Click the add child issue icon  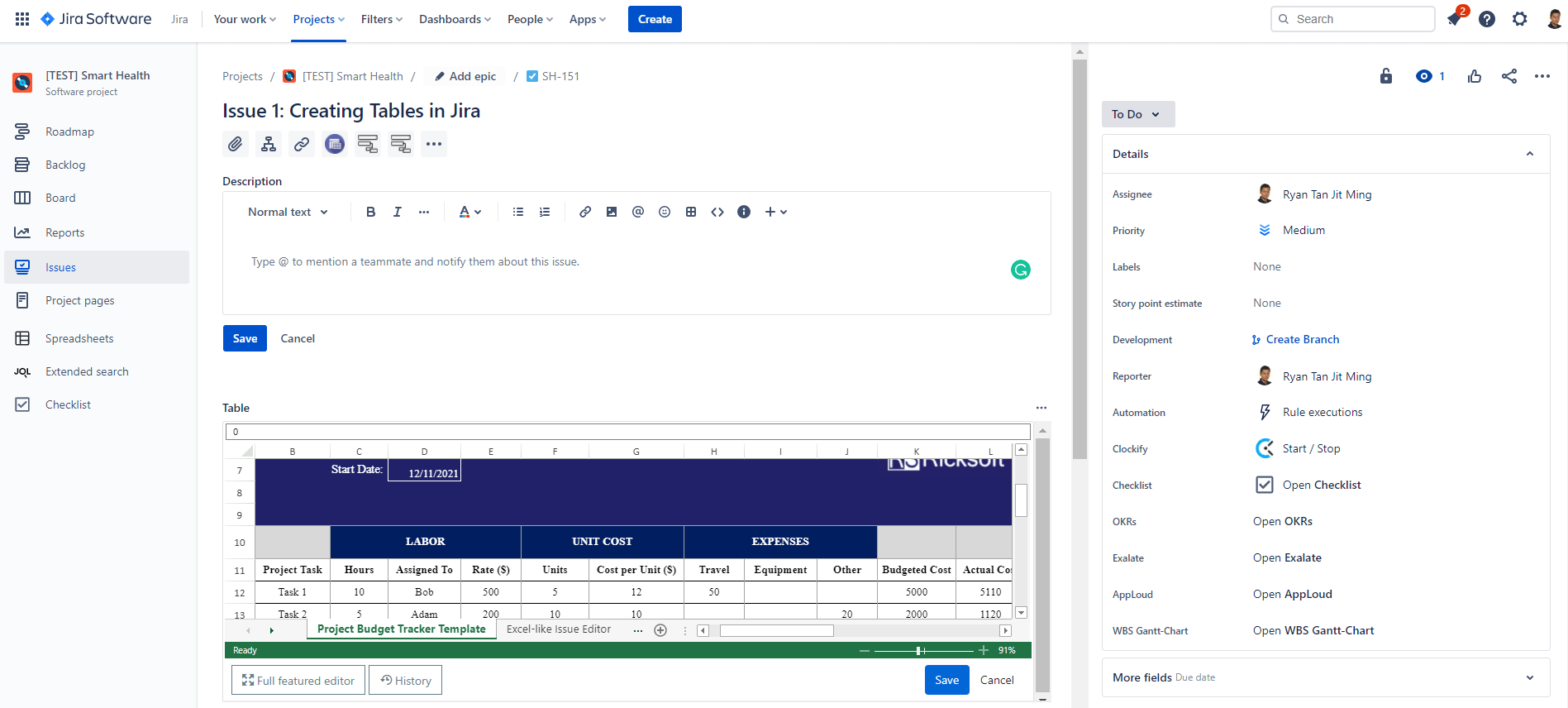[269, 144]
